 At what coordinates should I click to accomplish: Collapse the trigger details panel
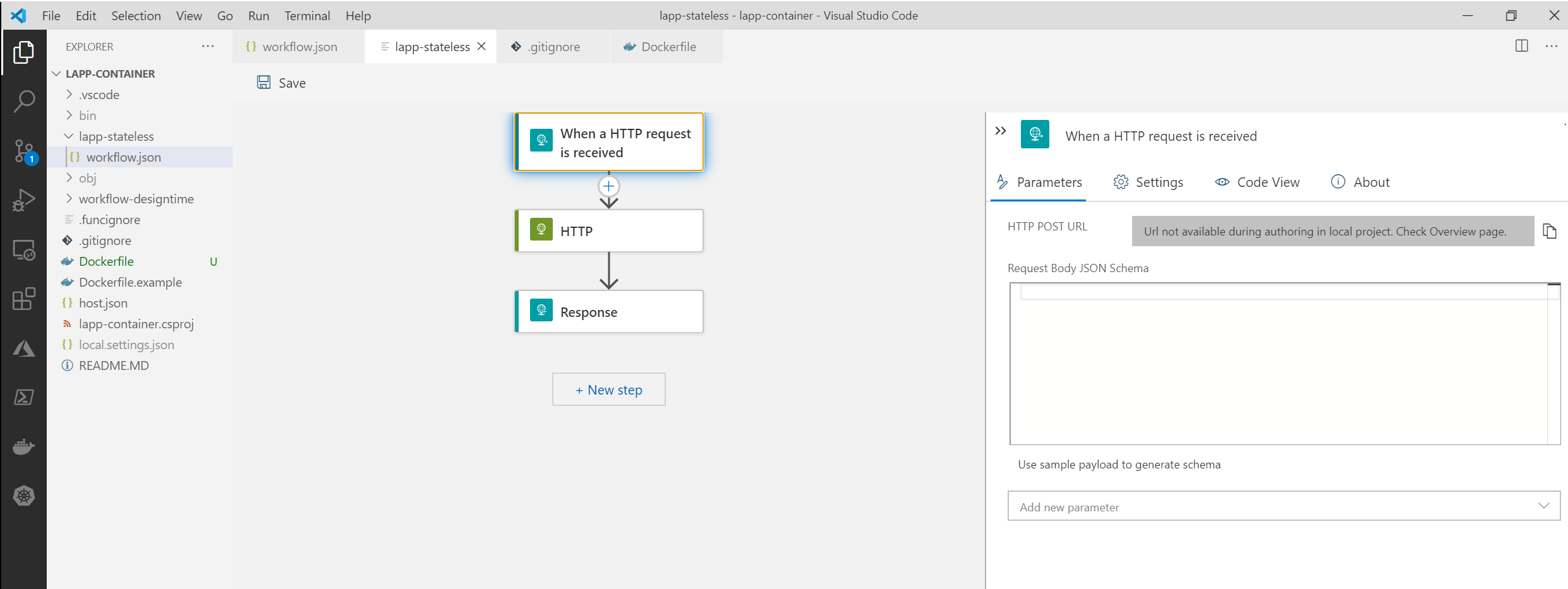pos(1001,131)
